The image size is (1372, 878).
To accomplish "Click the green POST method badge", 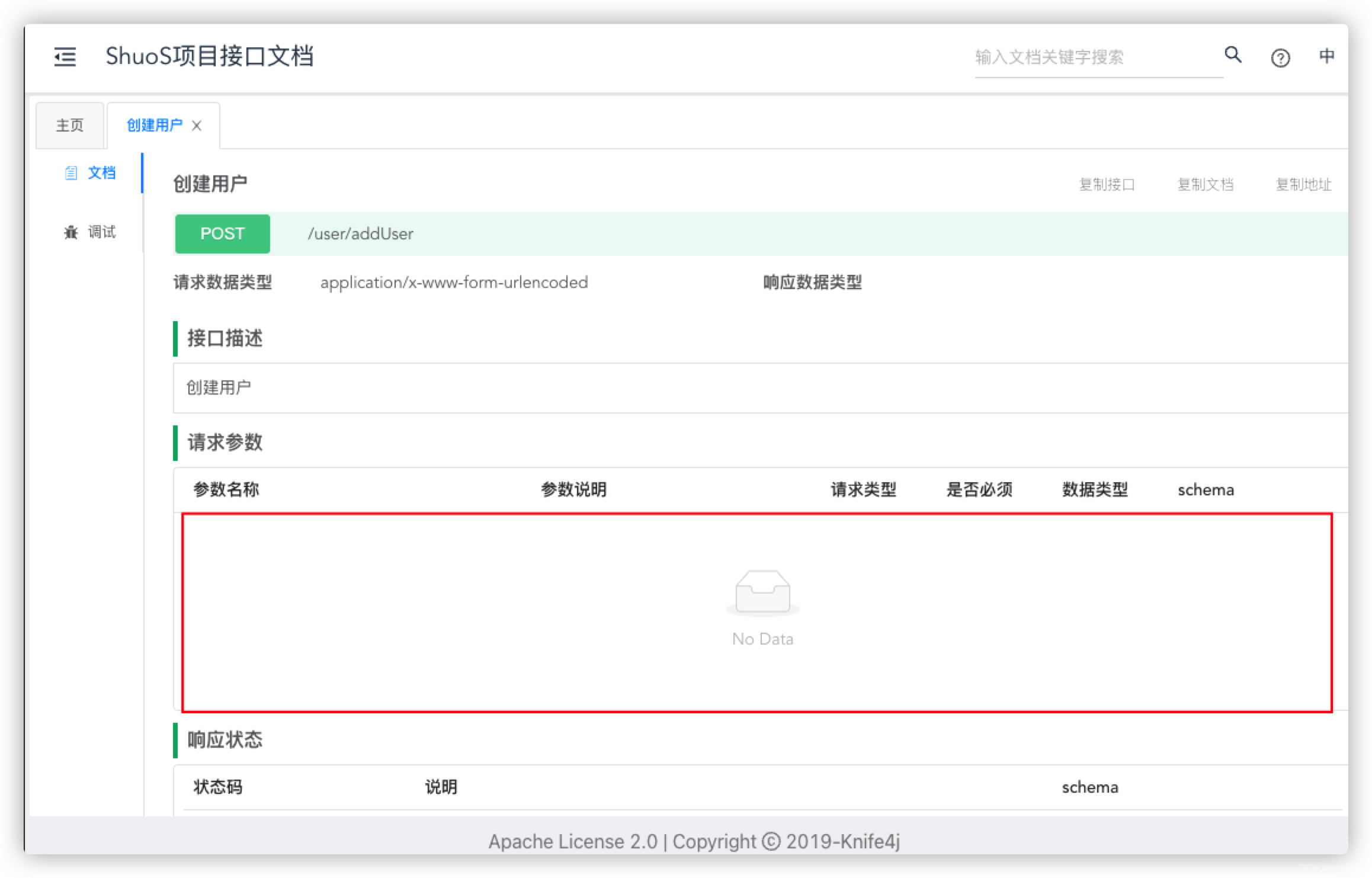I will (x=222, y=234).
